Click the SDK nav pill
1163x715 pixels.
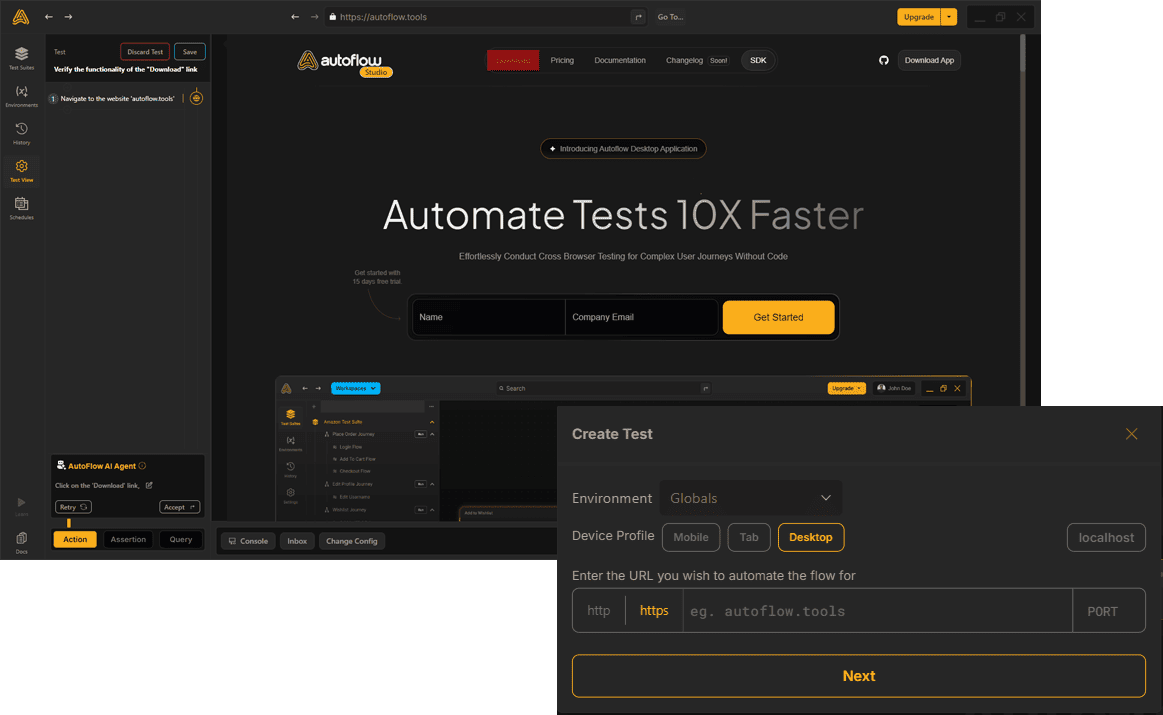[758, 60]
